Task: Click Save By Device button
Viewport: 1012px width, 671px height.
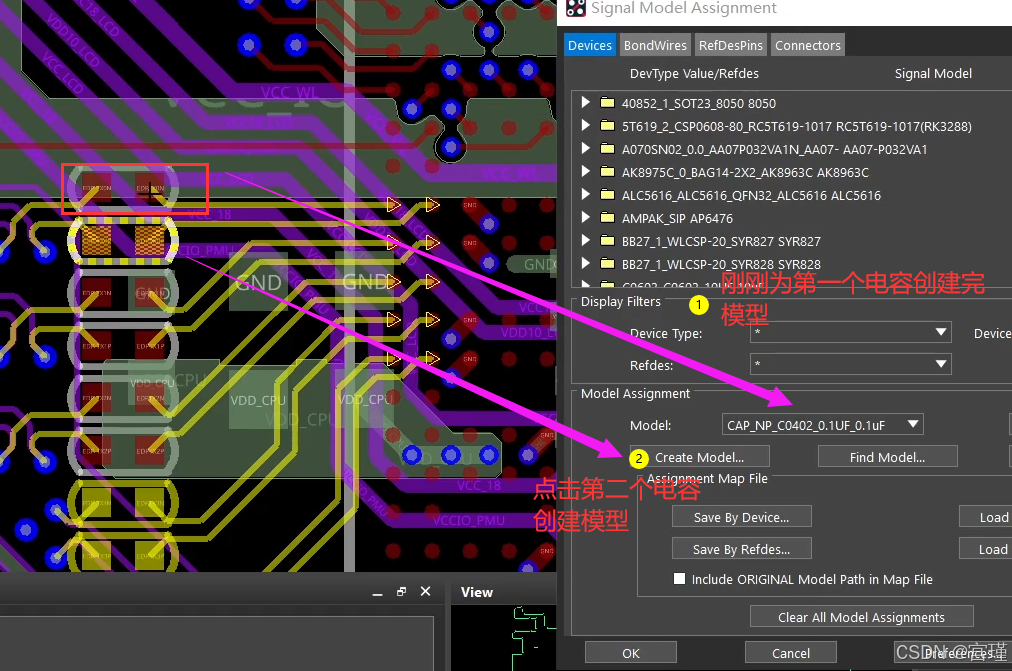Action: [742, 517]
